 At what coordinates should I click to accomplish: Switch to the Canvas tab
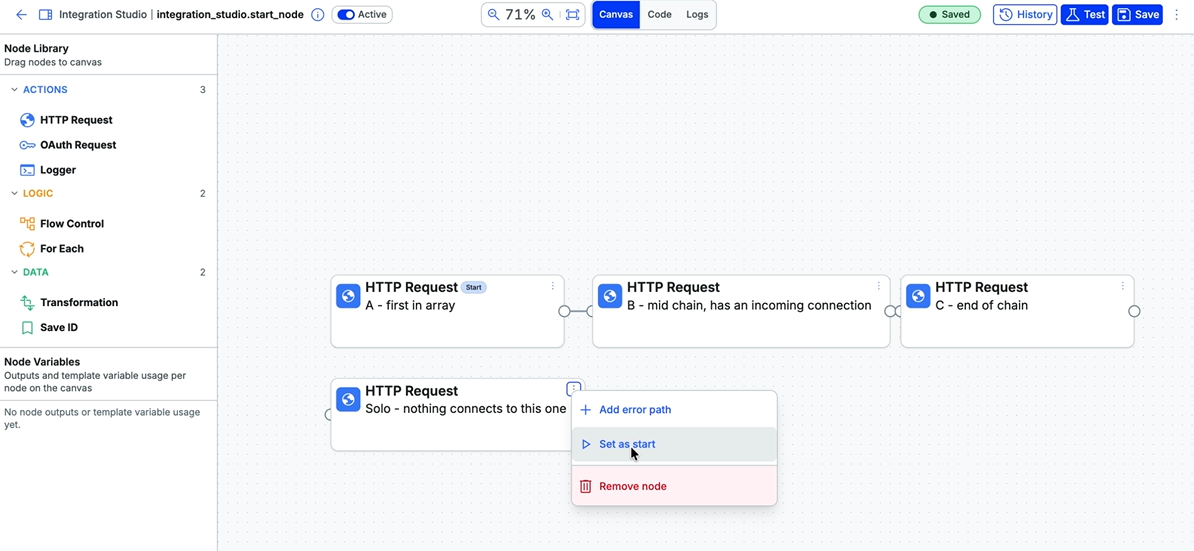pyautogui.click(x=616, y=14)
